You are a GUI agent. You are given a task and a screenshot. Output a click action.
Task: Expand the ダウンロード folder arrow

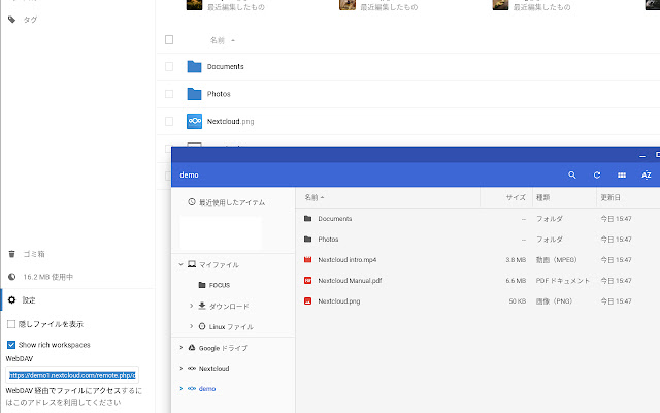point(191,306)
